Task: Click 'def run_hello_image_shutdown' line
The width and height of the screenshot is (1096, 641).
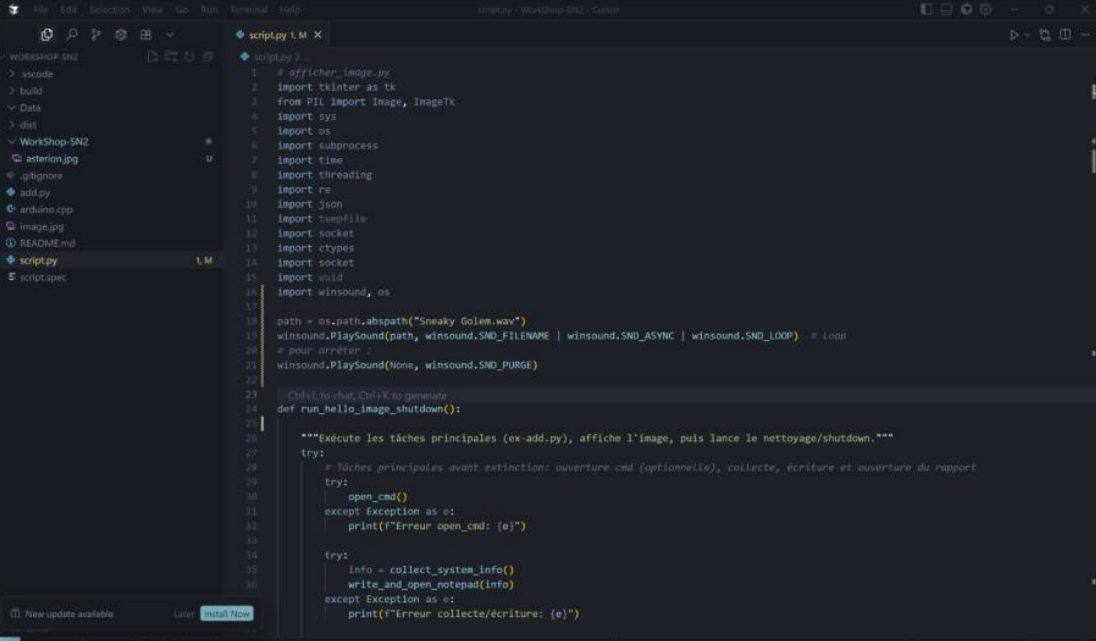Action: point(368,409)
